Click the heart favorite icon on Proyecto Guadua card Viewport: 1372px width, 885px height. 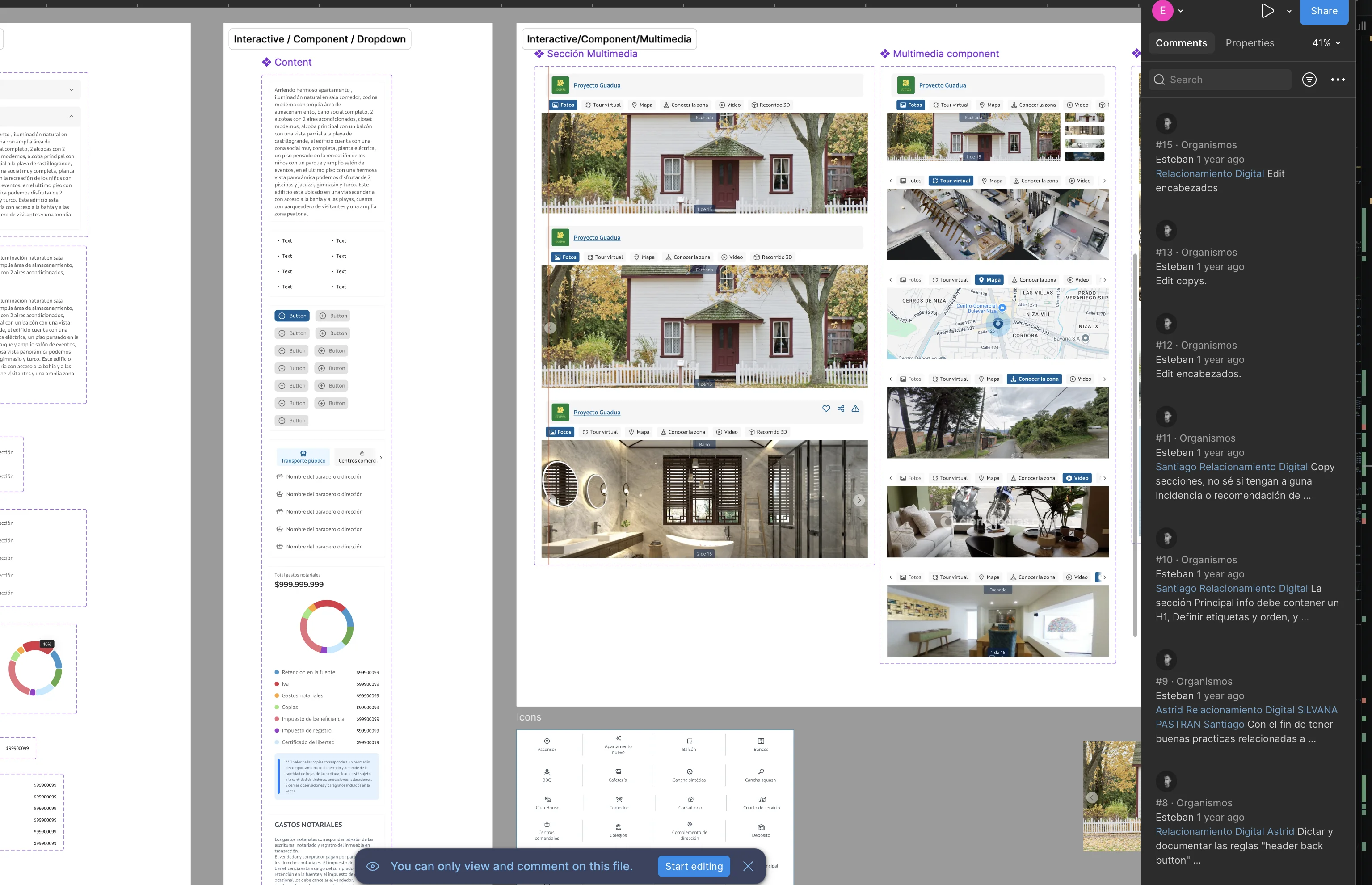pyautogui.click(x=825, y=409)
